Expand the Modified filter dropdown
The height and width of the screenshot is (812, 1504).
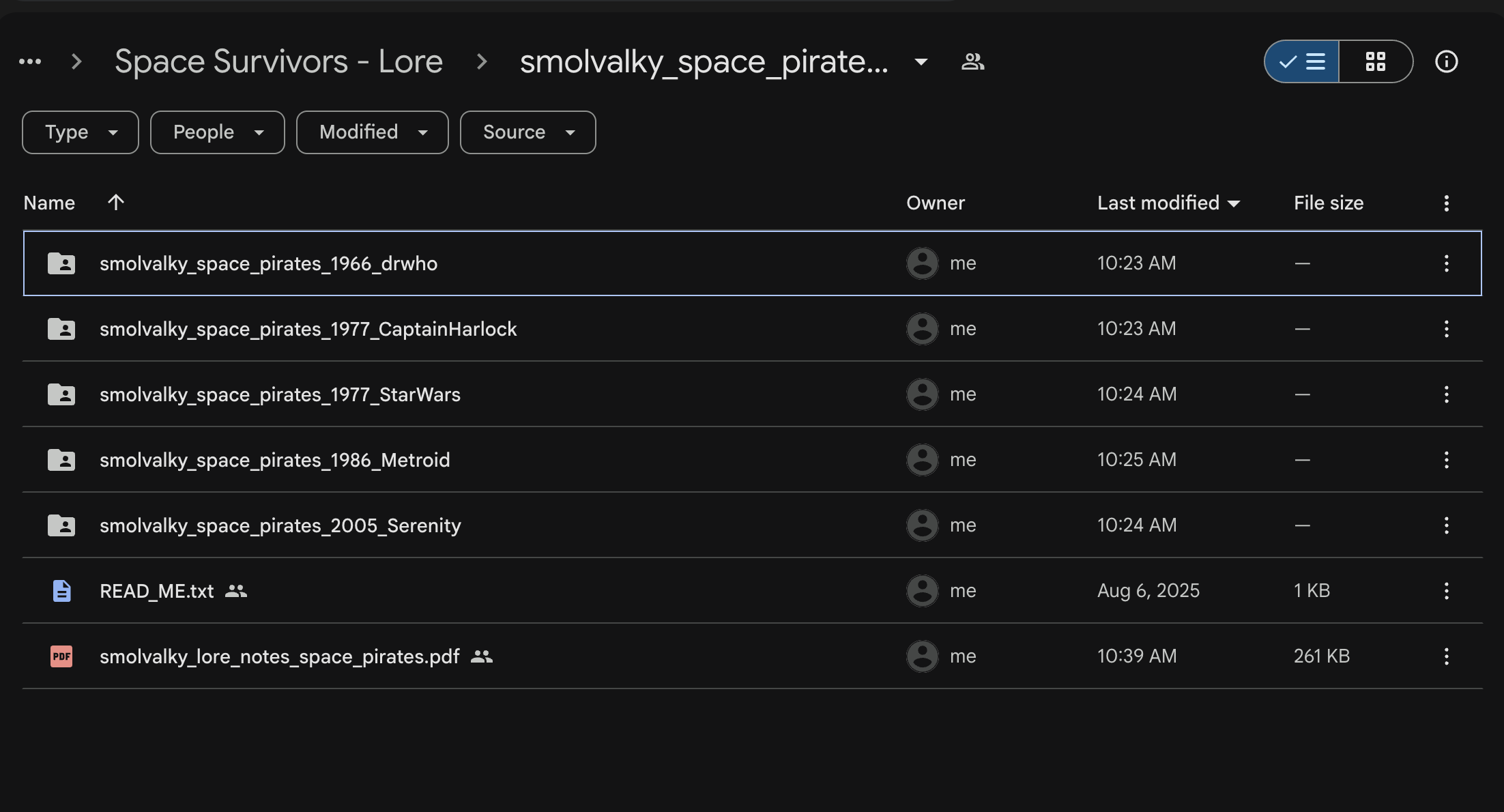(373, 132)
